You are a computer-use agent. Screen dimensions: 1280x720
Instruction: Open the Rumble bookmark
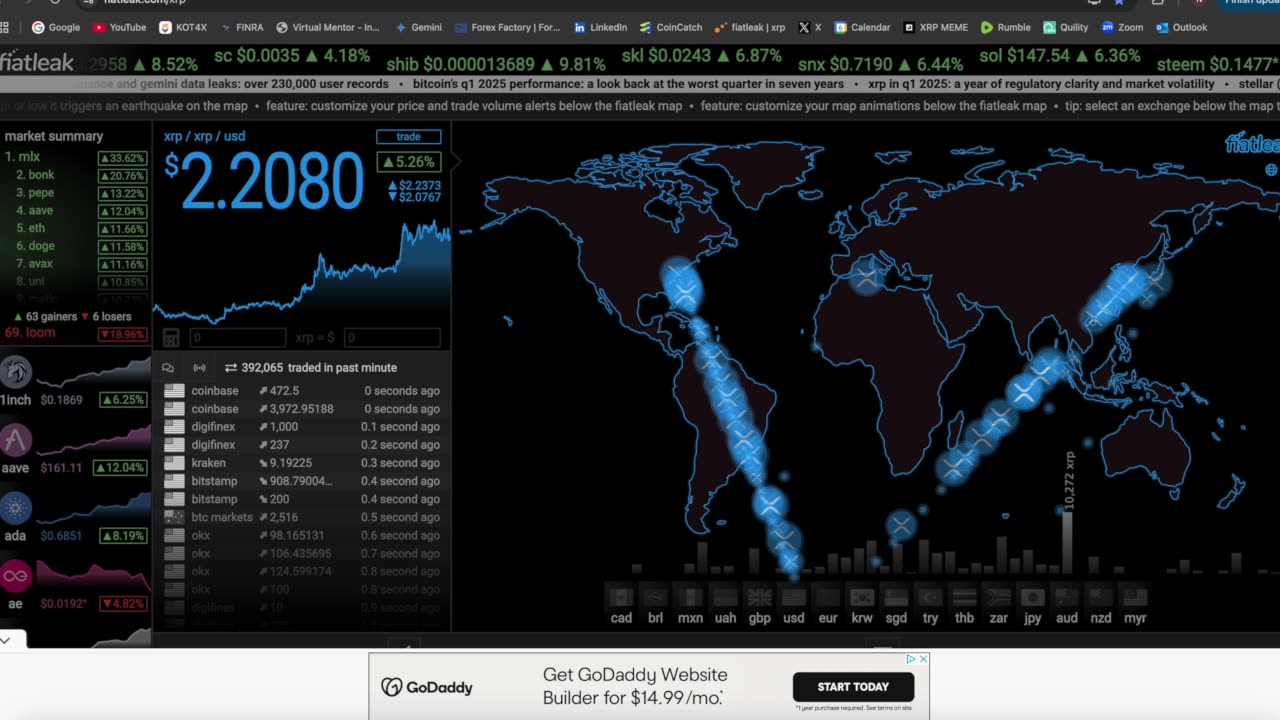pos(1005,27)
